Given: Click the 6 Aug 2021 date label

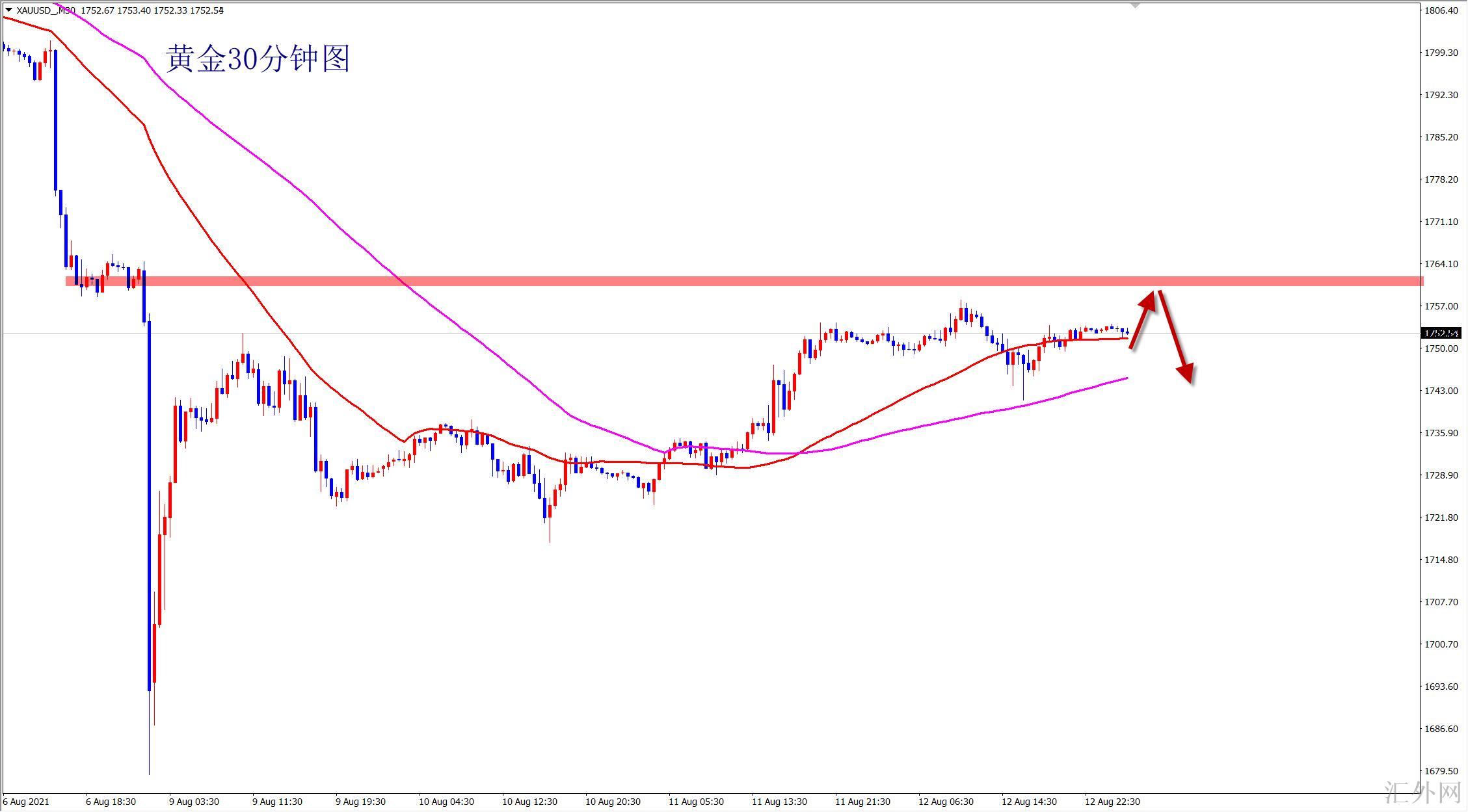Looking at the screenshot, I should 25,802.
